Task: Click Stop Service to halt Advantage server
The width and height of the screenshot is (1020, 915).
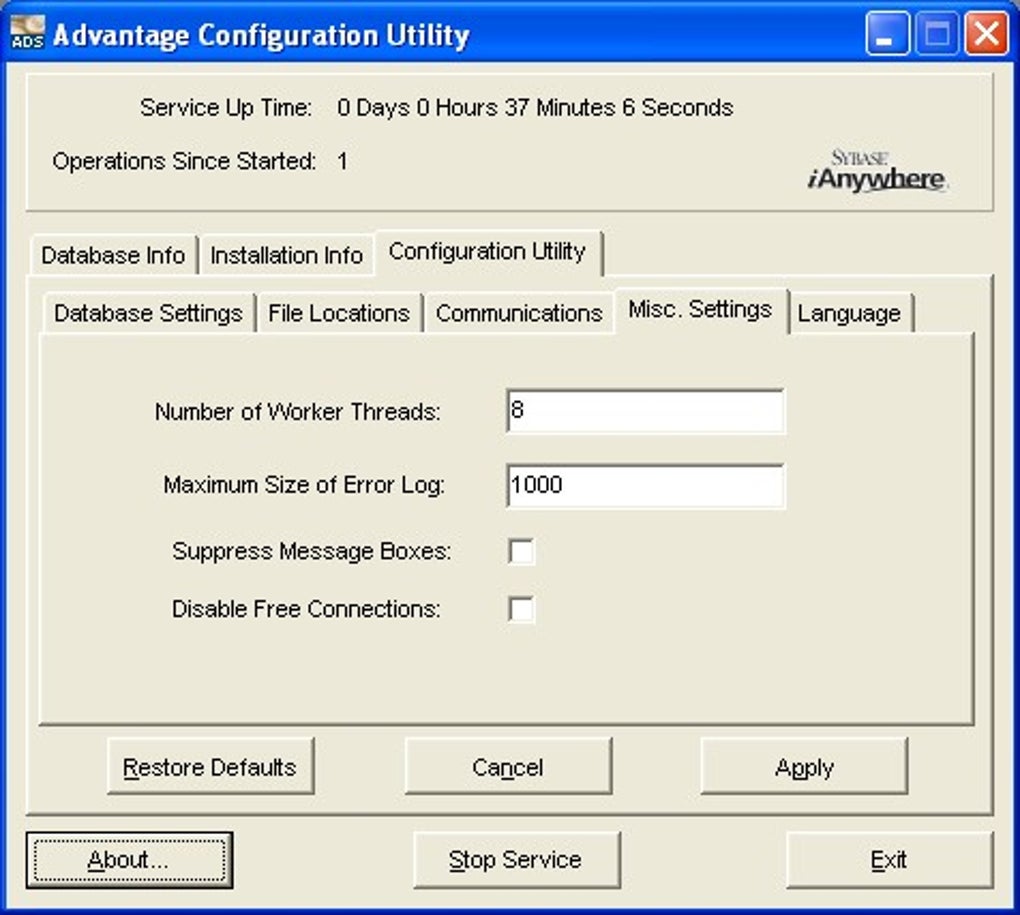Action: [516, 859]
